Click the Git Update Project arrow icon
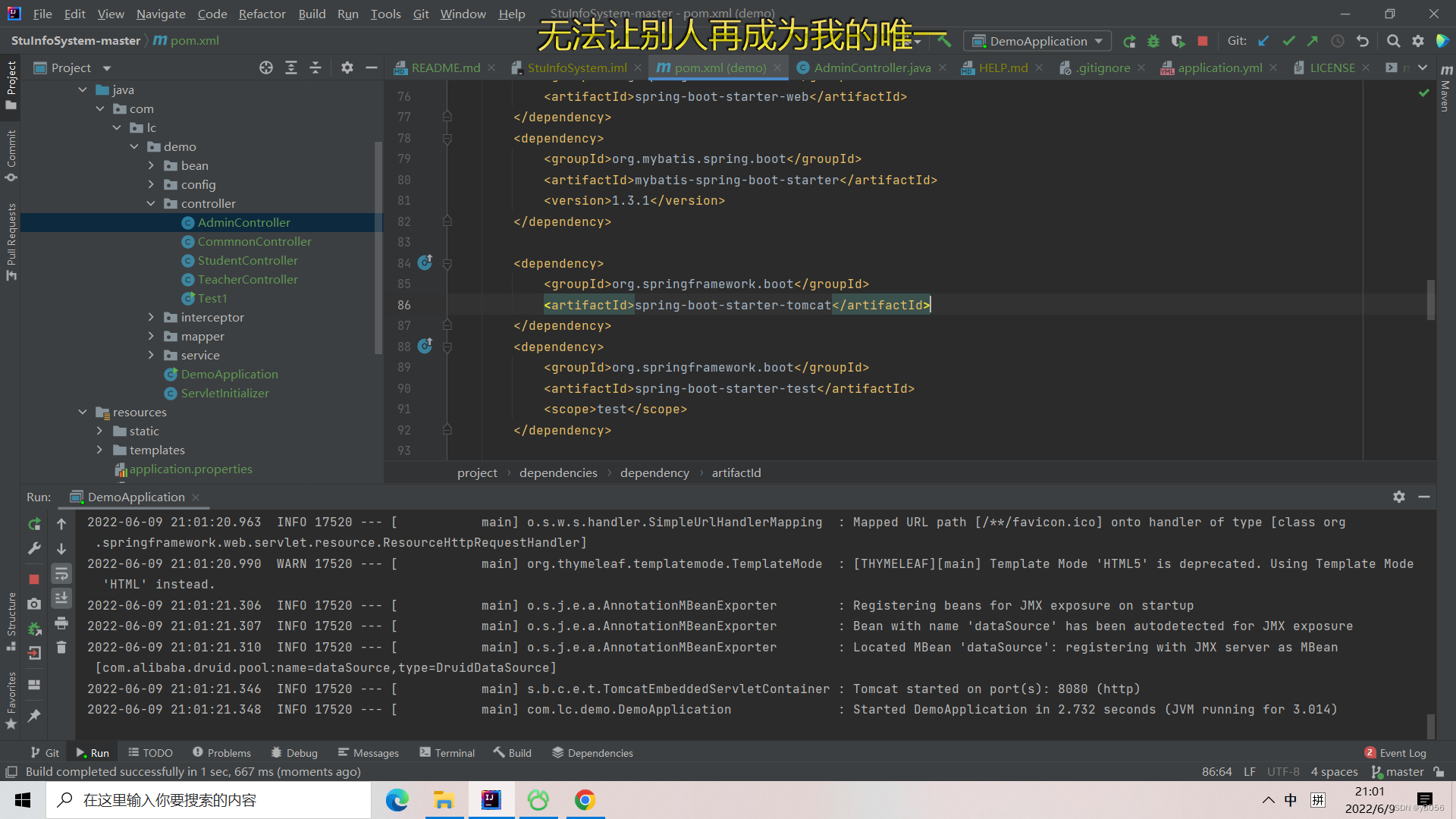 click(x=1263, y=41)
